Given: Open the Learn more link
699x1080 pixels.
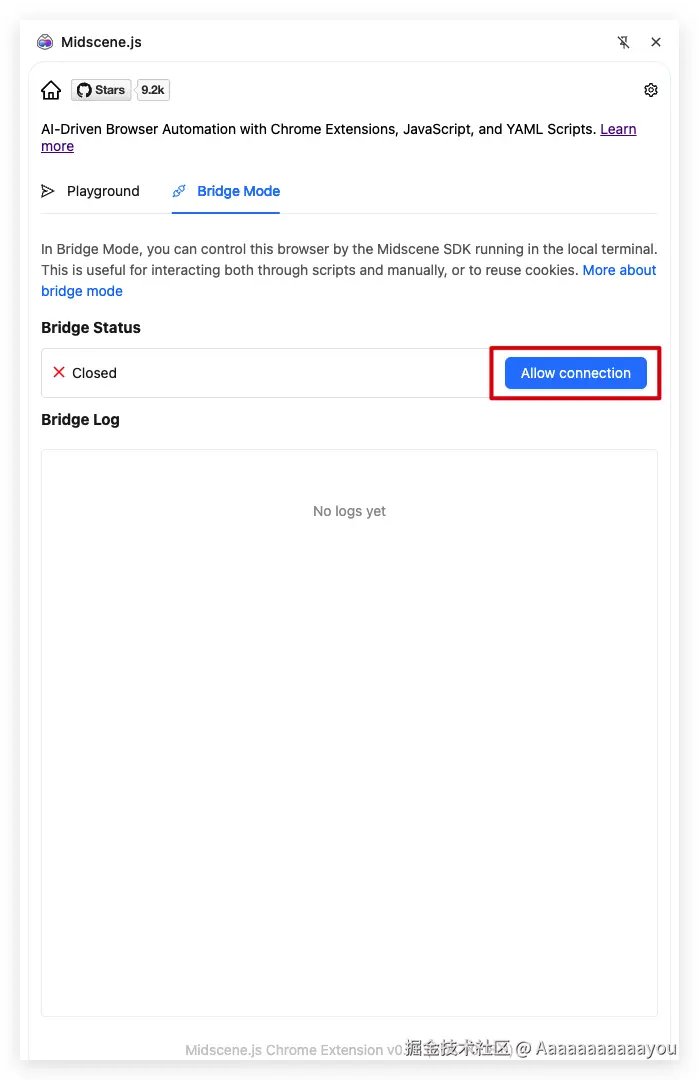Looking at the screenshot, I should coord(618,129).
